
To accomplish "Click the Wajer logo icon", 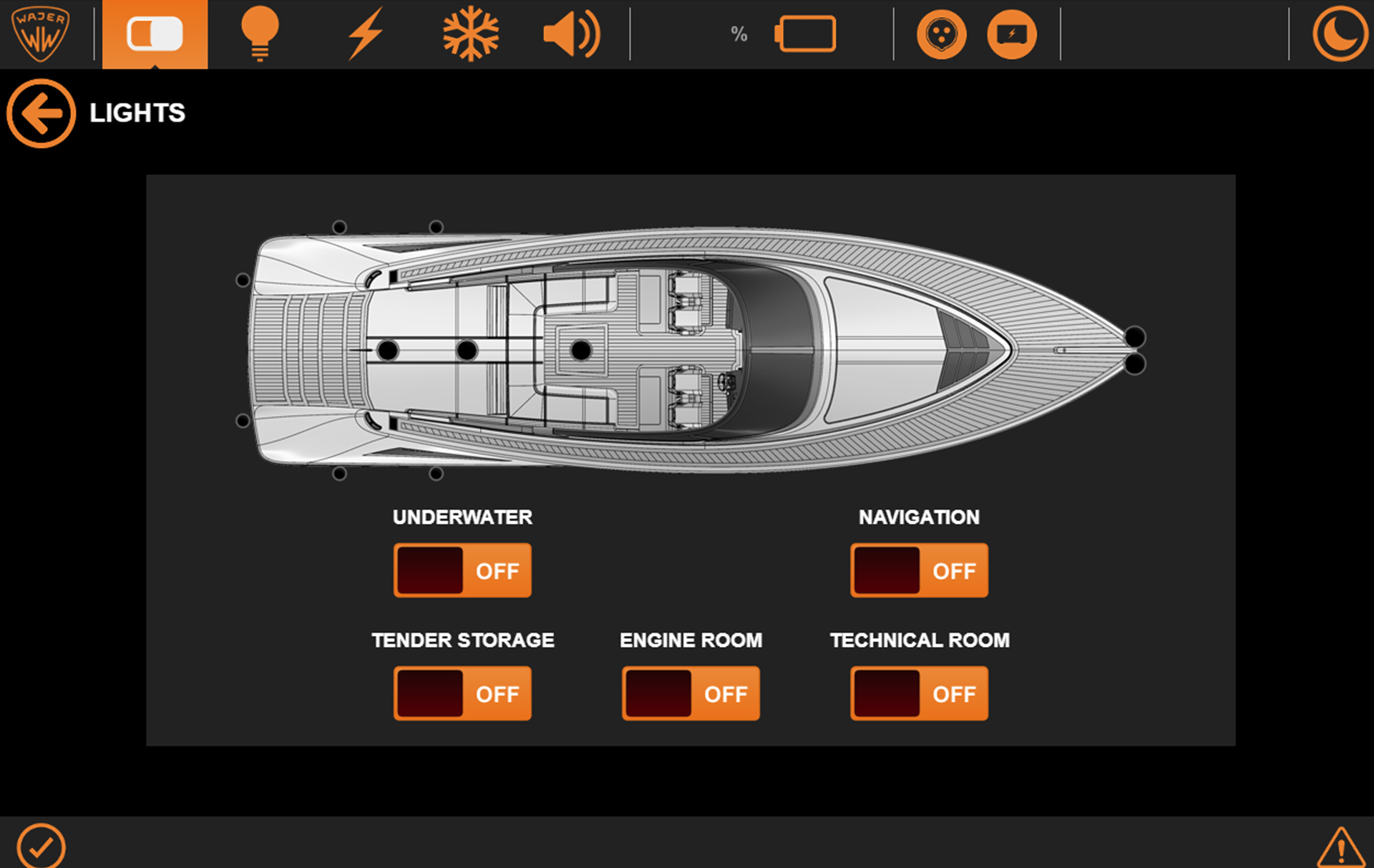I will [41, 34].
